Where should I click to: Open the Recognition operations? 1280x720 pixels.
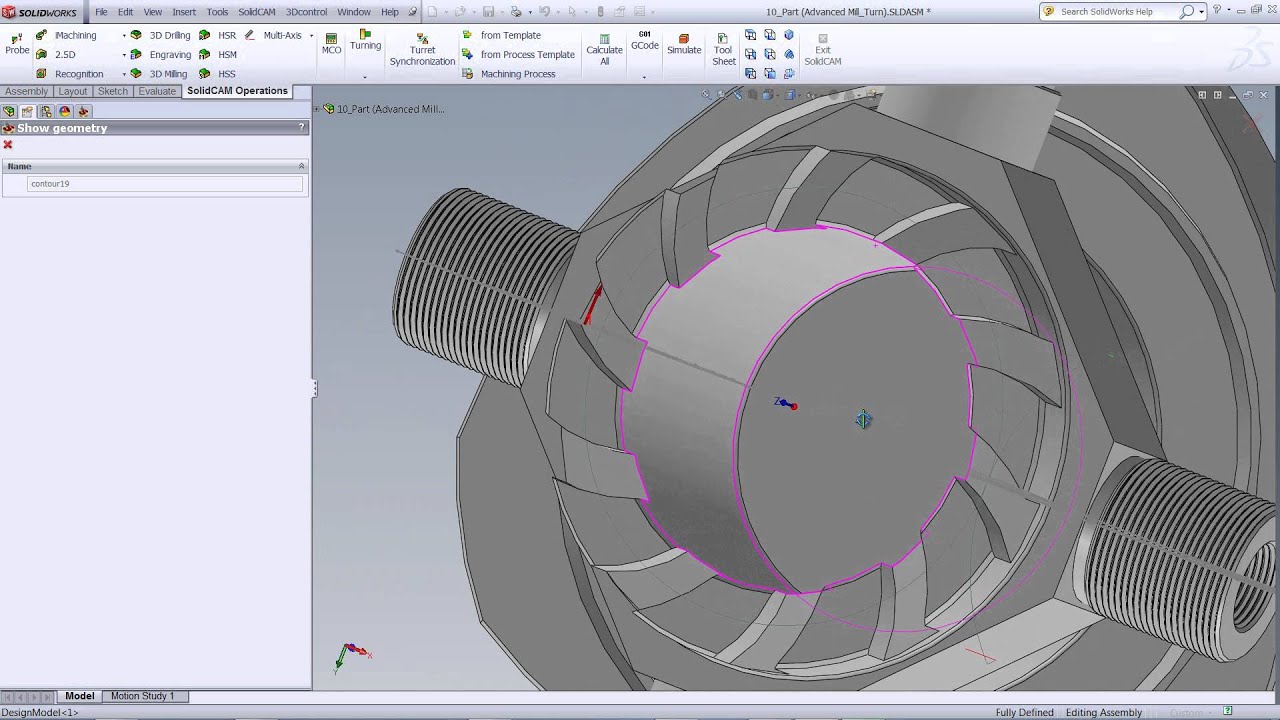pyautogui.click(x=70, y=73)
